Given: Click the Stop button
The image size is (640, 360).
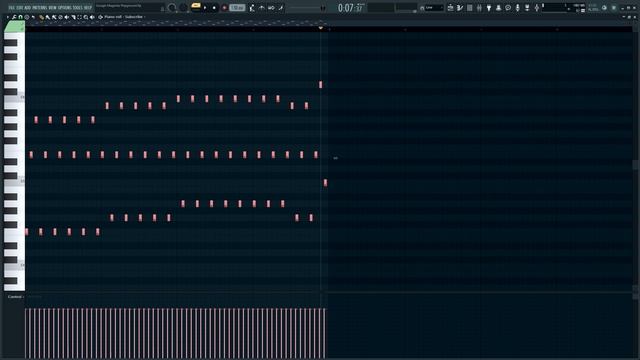Looking at the screenshot, I should pyautogui.click(x=214, y=7).
